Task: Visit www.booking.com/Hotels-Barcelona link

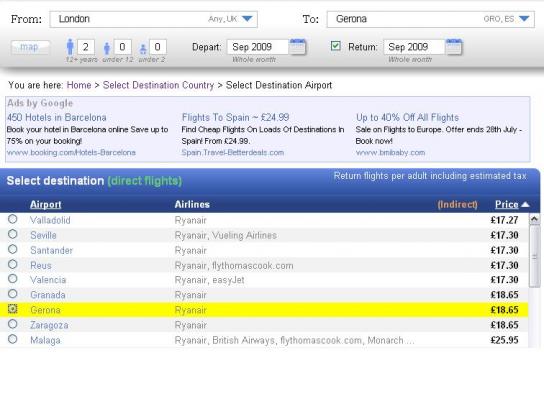Action: (71, 153)
